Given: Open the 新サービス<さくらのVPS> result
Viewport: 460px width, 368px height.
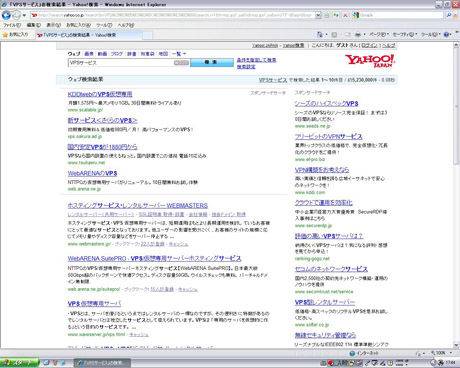Looking at the screenshot, I should pyautogui.click(x=102, y=120).
